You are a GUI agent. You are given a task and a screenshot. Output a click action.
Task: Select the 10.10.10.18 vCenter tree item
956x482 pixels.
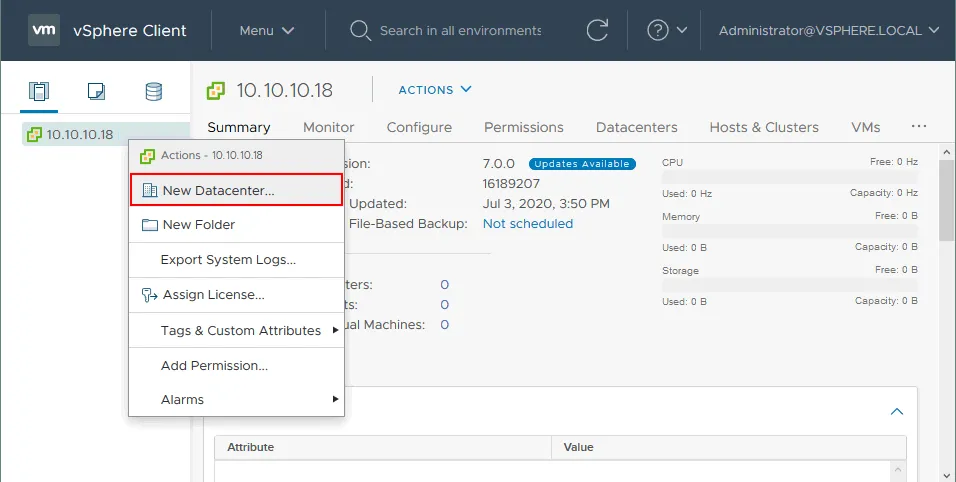point(79,134)
